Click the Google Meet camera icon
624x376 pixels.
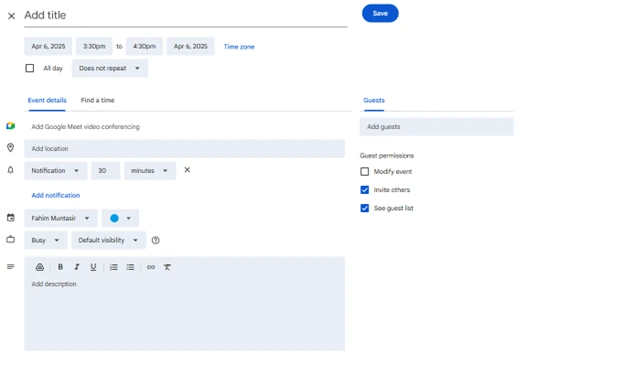tap(11, 126)
